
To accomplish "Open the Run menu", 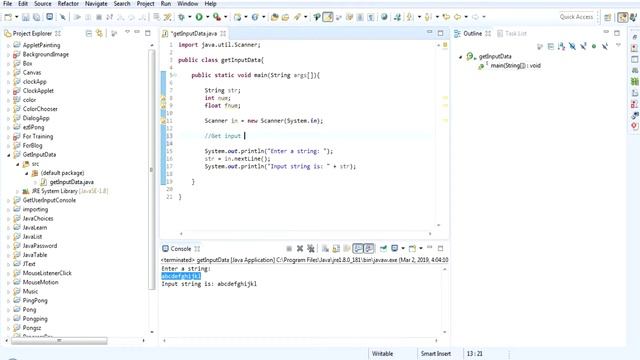I will pos(166,4).
